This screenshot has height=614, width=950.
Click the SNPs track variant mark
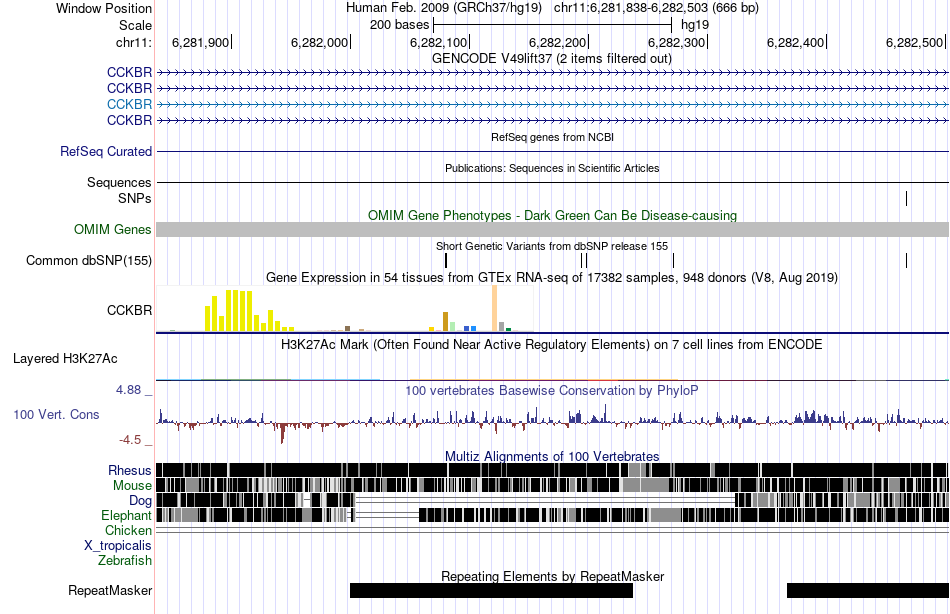click(x=906, y=198)
